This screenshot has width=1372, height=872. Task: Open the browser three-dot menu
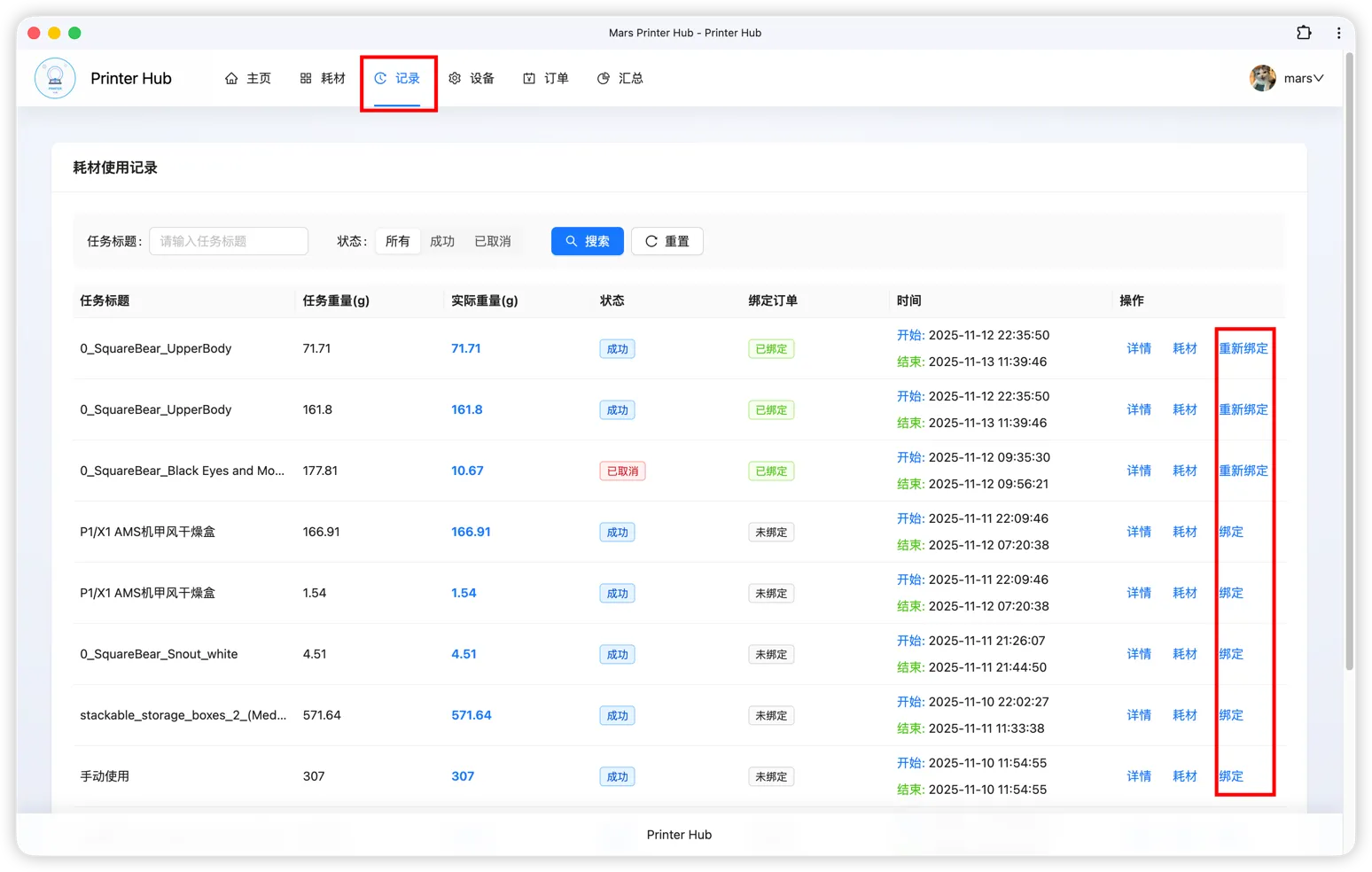pyautogui.click(x=1338, y=32)
